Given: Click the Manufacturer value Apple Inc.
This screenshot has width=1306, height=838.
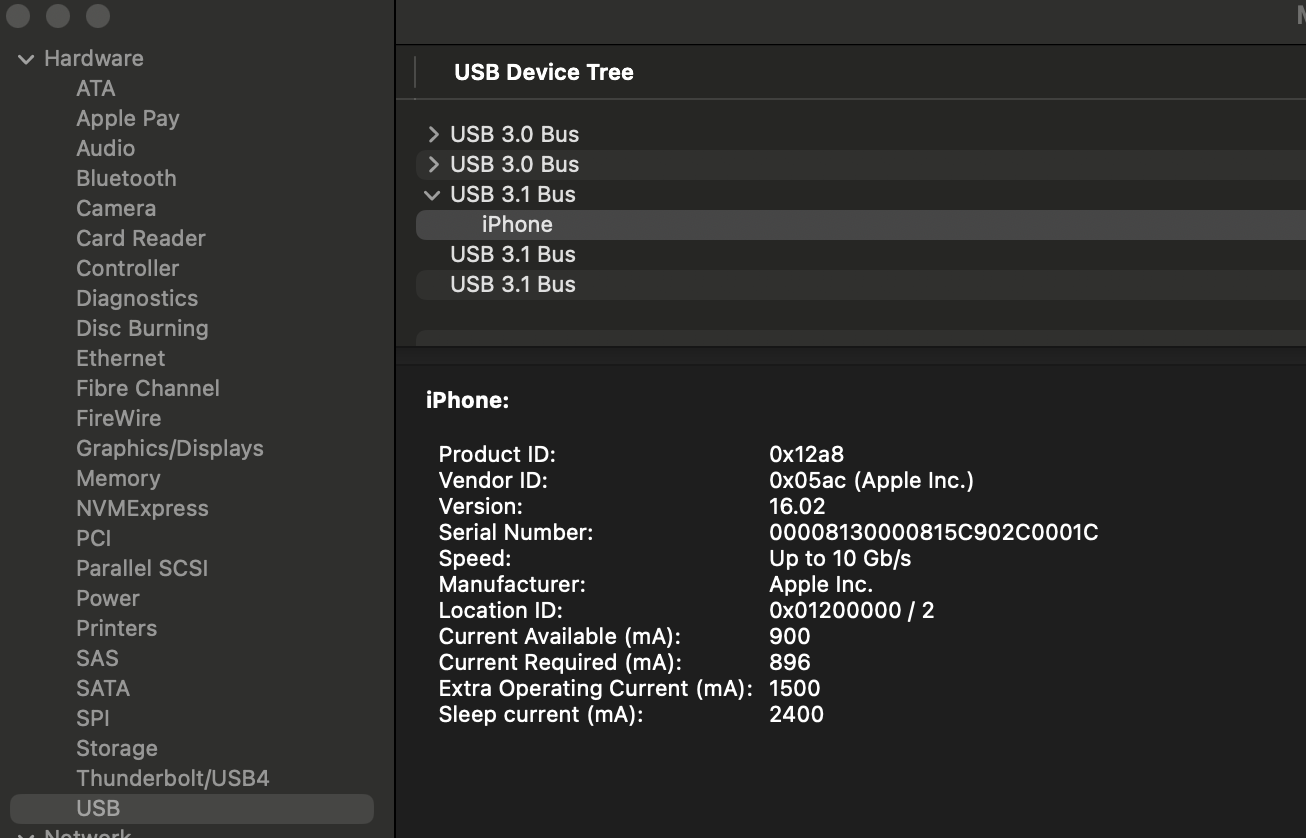Looking at the screenshot, I should [821, 584].
